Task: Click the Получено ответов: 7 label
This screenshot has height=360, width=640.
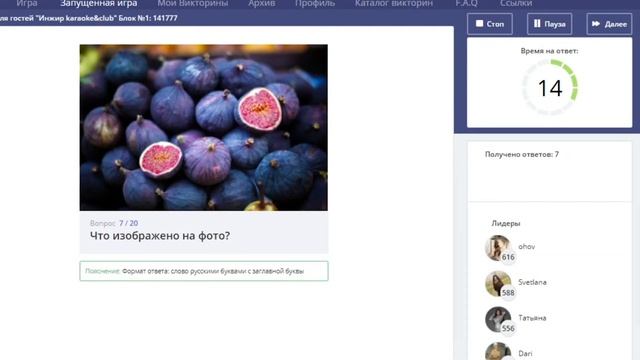Action: 522,154
